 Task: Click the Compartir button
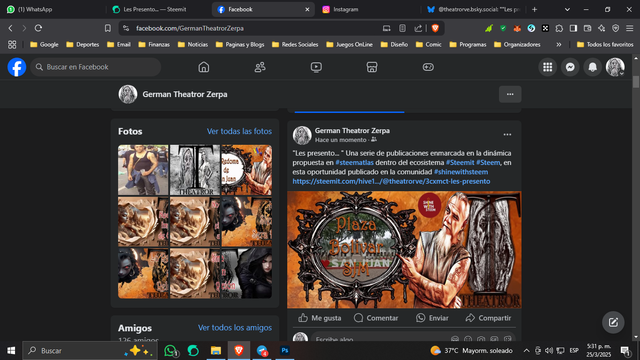(x=488, y=318)
